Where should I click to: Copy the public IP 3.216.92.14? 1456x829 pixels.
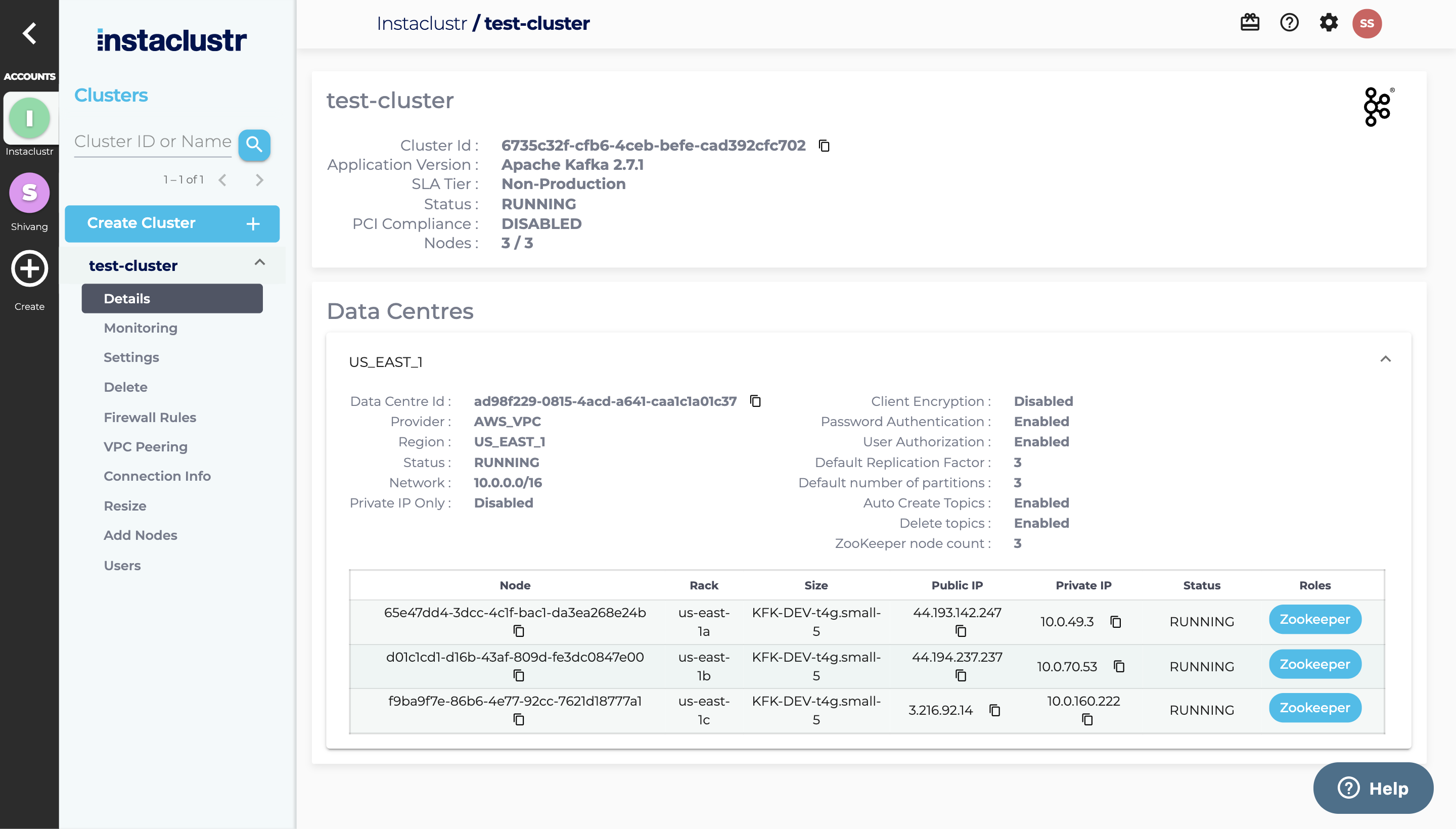[x=995, y=711]
